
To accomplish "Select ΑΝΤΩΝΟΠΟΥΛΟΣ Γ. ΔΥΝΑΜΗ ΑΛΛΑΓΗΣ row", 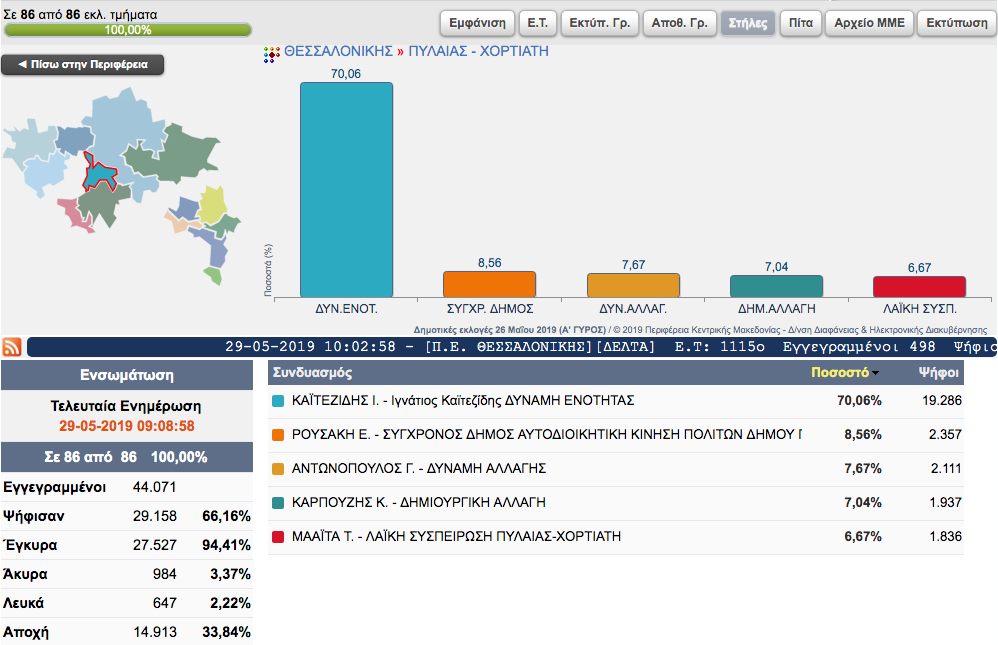I will [x=616, y=469].
